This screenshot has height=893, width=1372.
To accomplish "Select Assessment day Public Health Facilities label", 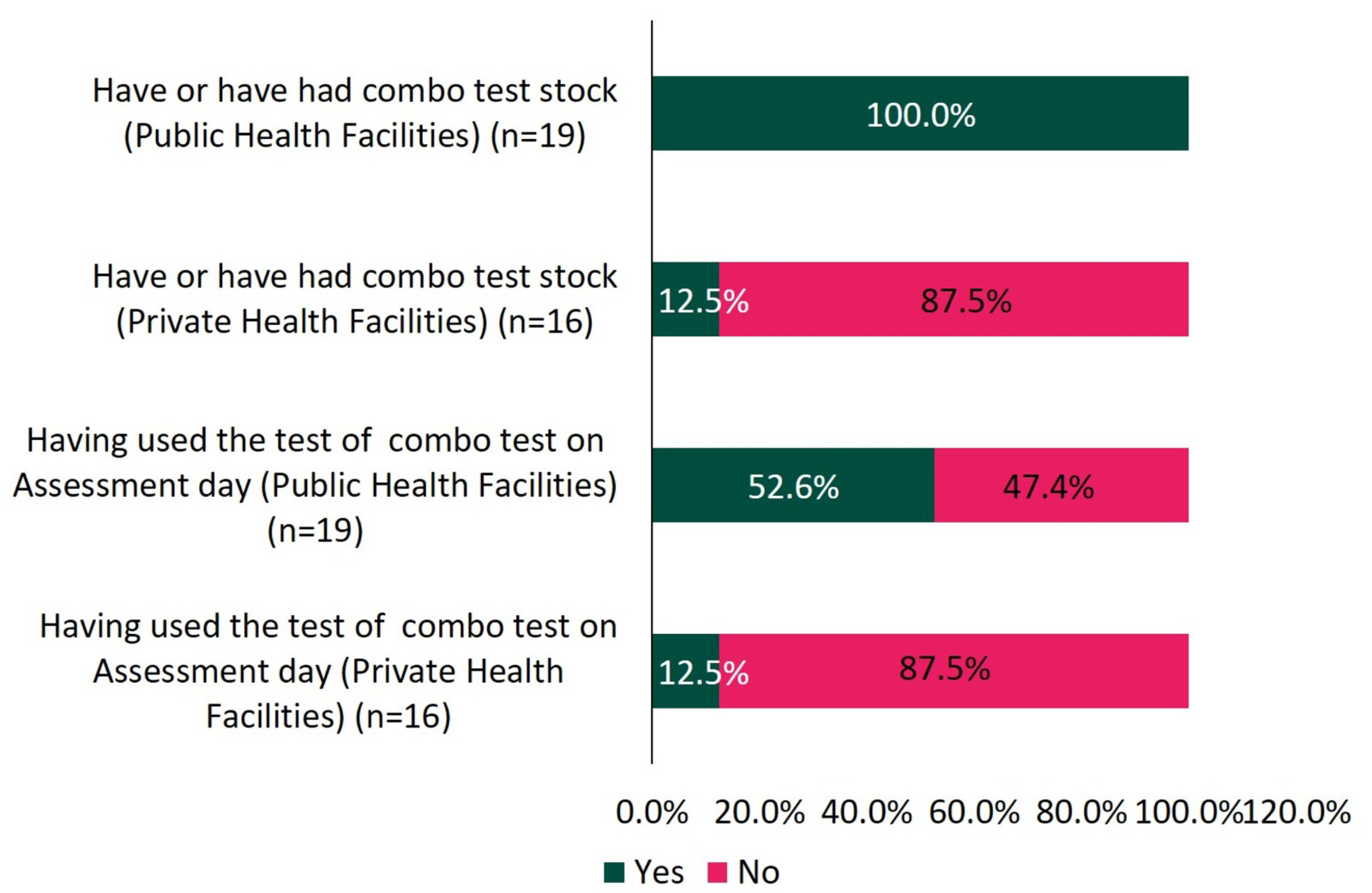I will (x=315, y=485).
